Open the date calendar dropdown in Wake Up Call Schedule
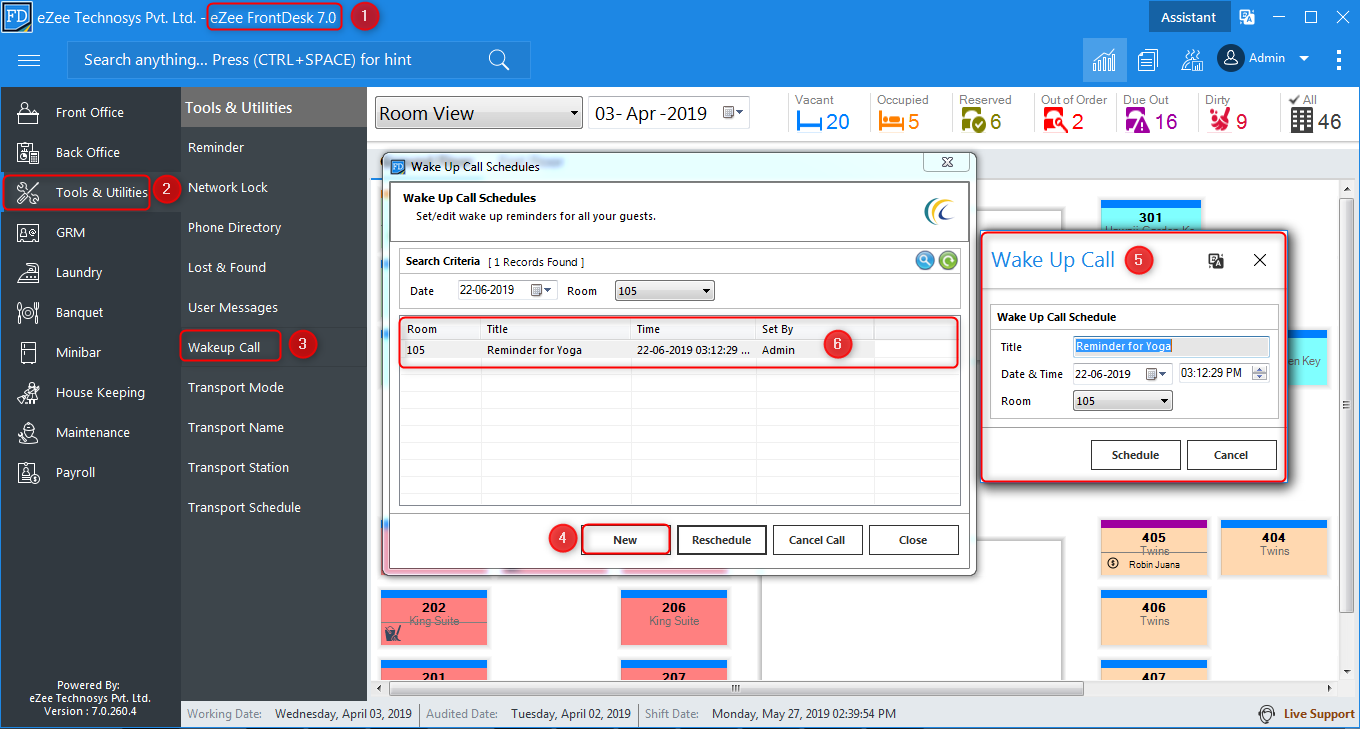This screenshot has height=729, width=1360. 1158,374
